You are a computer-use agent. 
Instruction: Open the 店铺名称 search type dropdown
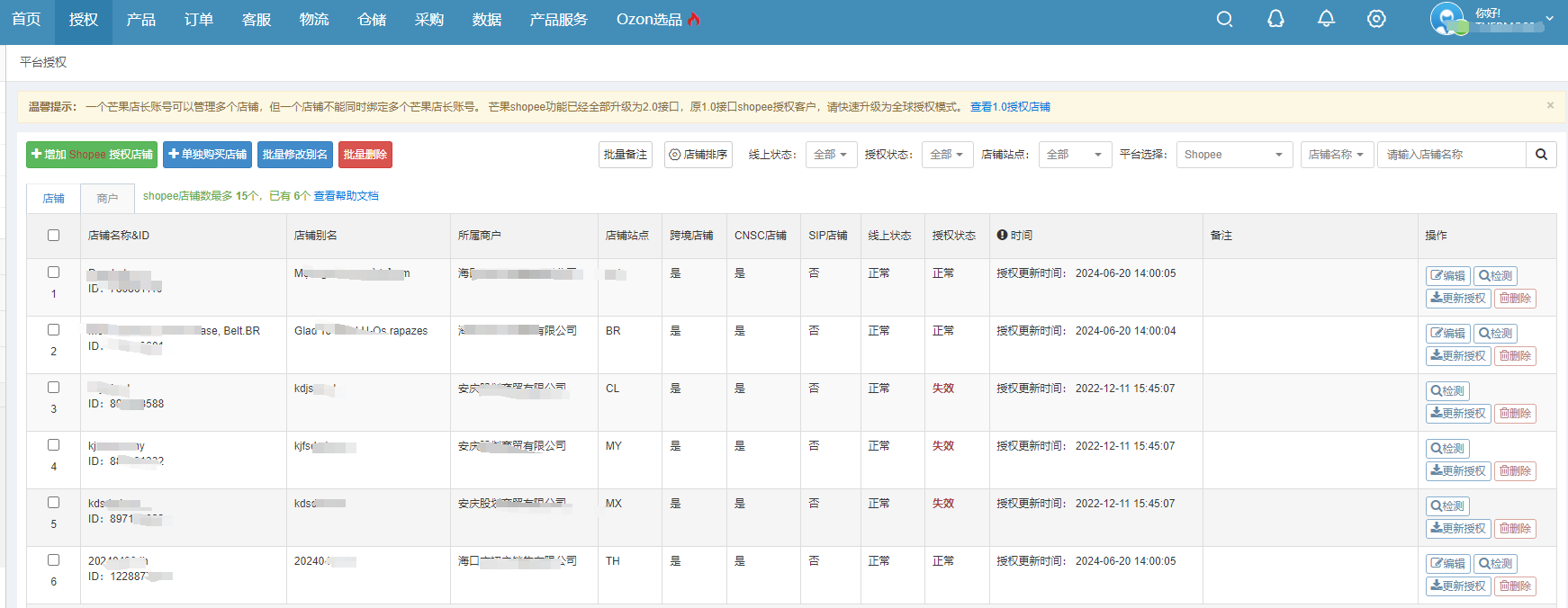1337,155
